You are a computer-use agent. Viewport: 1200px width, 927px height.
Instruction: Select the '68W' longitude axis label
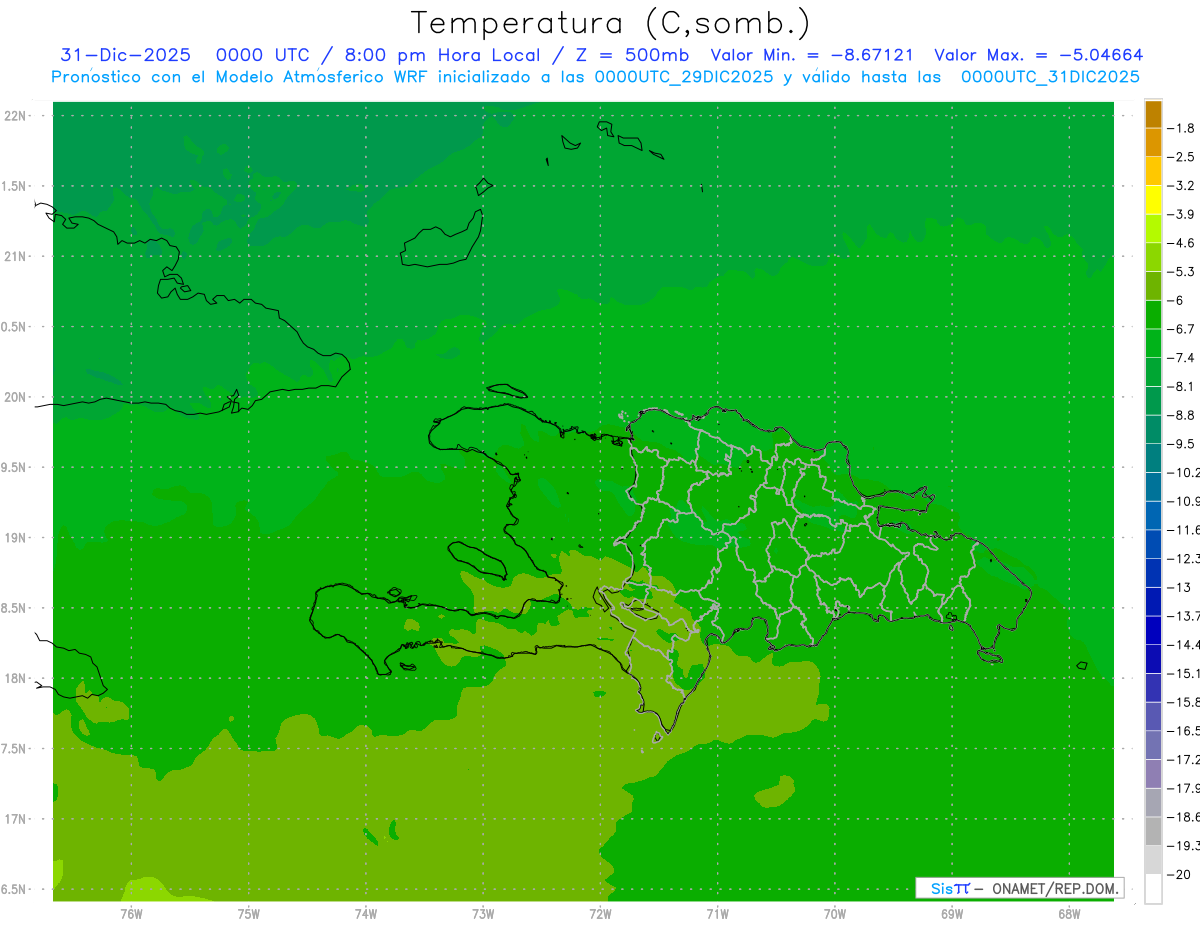point(1069,914)
